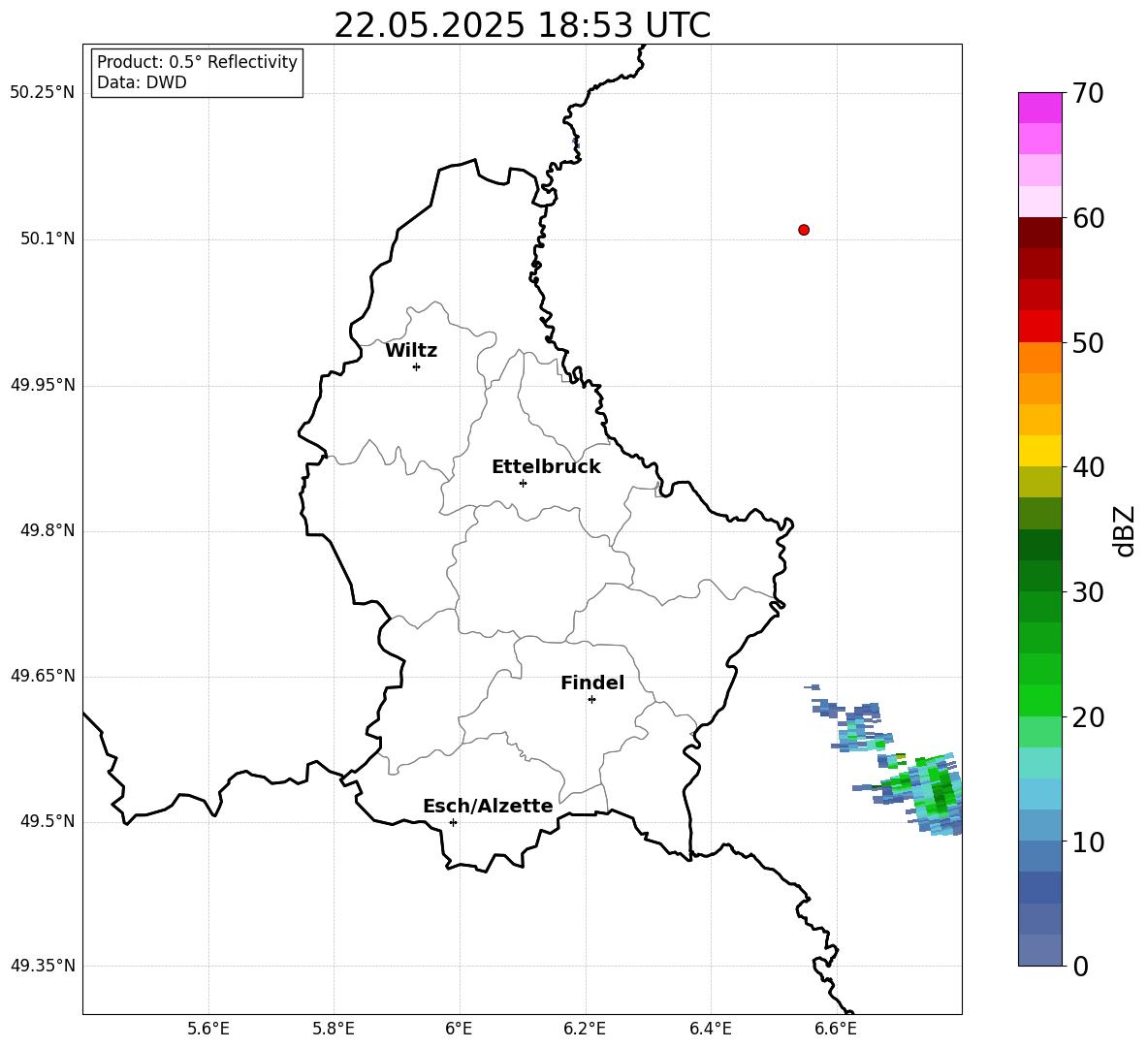1148x1048 pixels.
Task: Click the Ettelbruck city label
Action: (546, 467)
